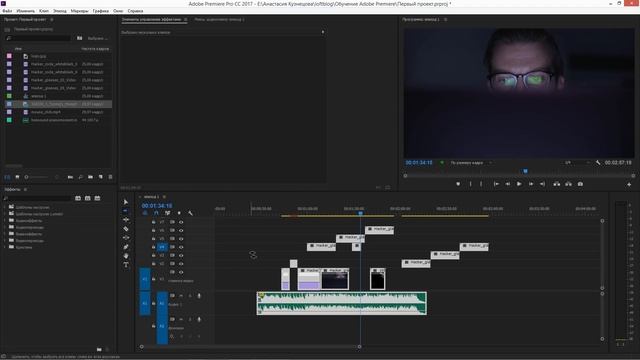The image size is (640, 360).
Task: Select the Slip tool
Action: (x=126, y=238)
